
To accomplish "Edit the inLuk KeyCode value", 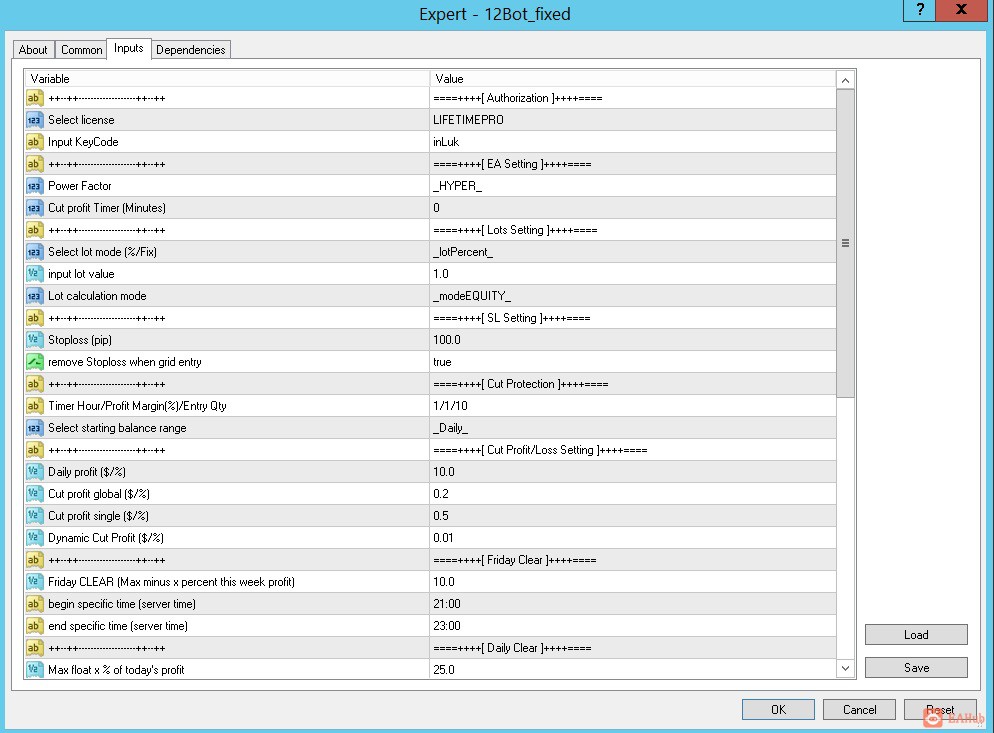I will pos(633,142).
